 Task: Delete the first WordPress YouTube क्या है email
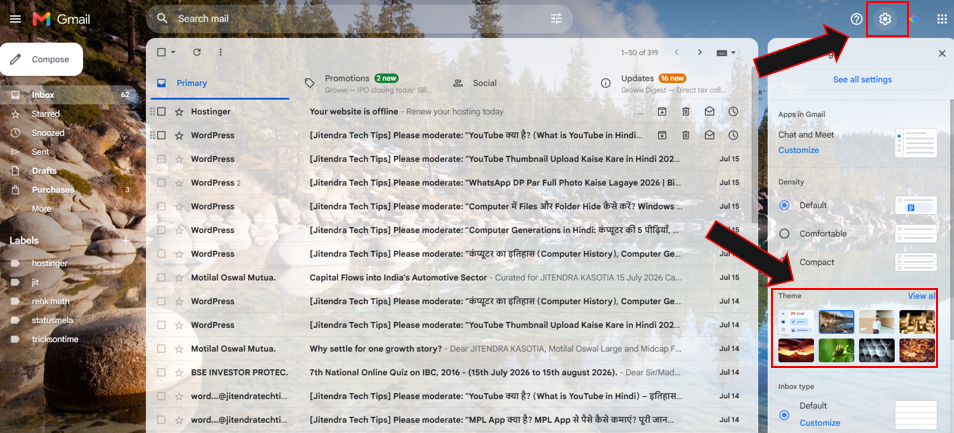click(686, 135)
